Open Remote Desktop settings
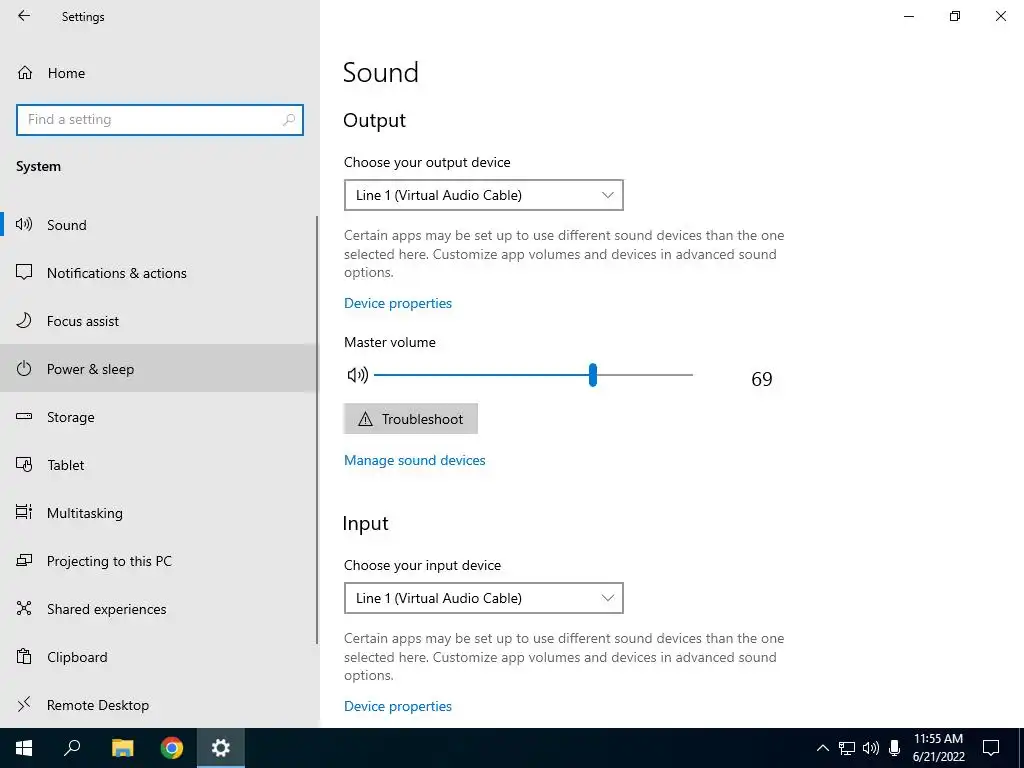 (x=159, y=705)
